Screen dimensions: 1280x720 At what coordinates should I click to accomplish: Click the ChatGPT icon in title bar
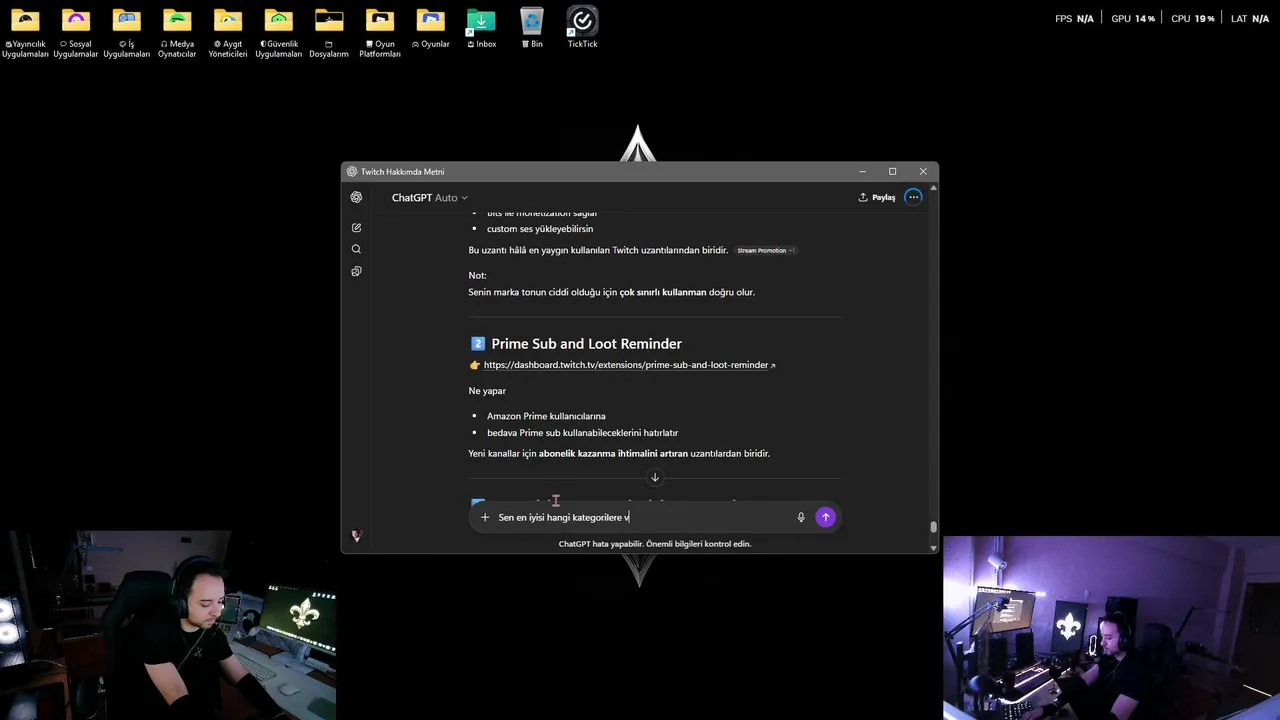pos(352,171)
